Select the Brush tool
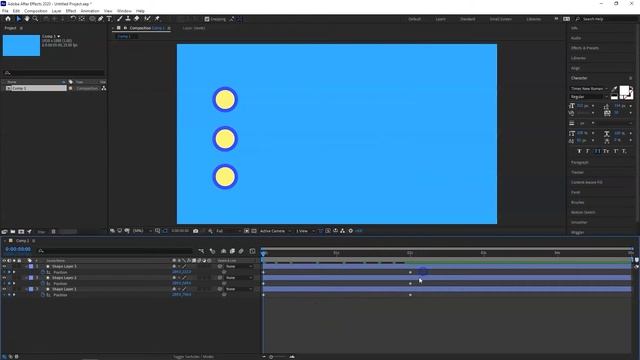This screenshot has width=640, height=360. pyautogui.click(x=120, y=19)
